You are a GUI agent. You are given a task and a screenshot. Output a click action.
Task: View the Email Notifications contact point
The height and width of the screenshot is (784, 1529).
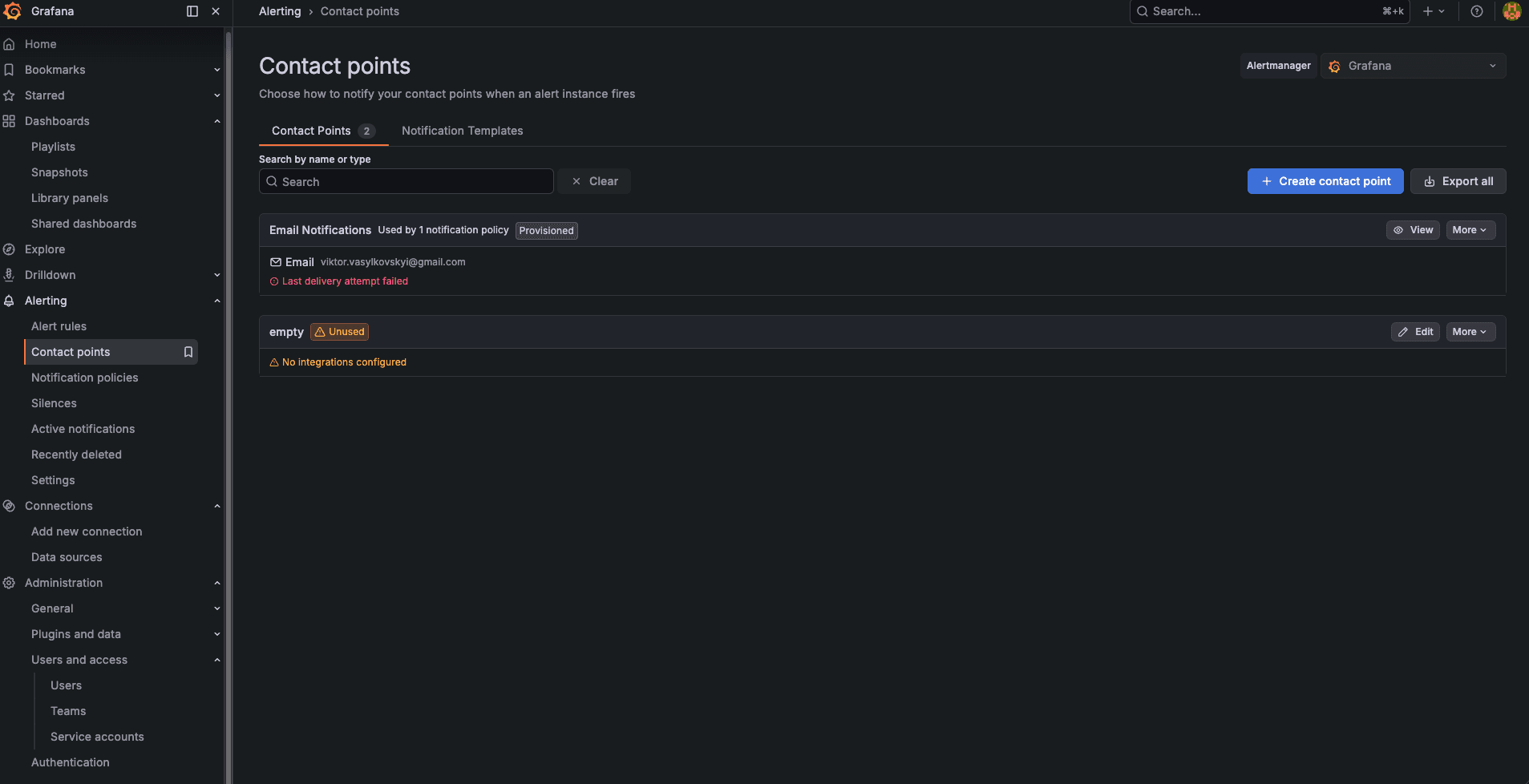(x=1413, y=230)
